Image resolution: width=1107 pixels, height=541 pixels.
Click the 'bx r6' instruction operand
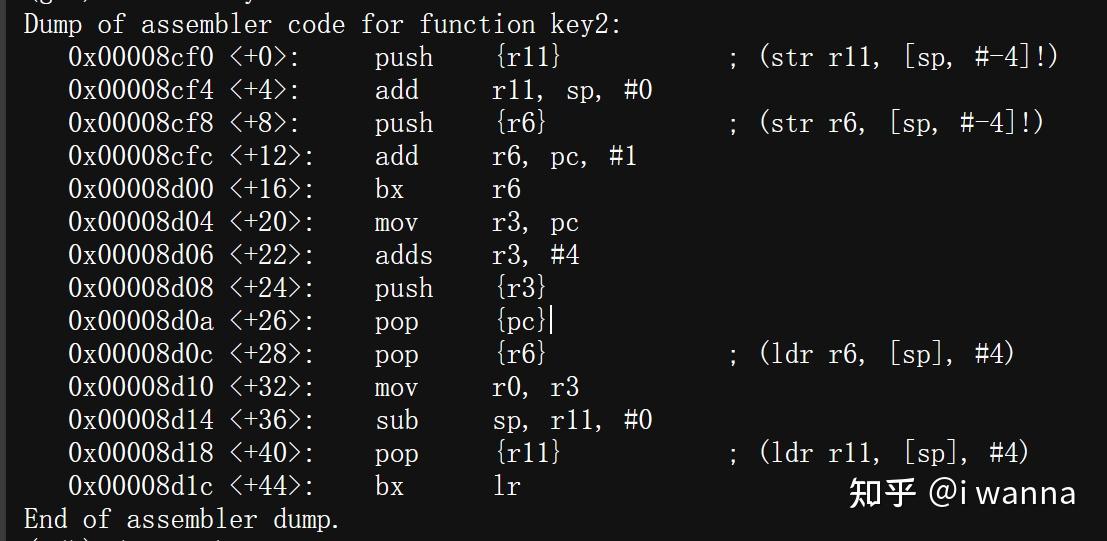(506, 189)
